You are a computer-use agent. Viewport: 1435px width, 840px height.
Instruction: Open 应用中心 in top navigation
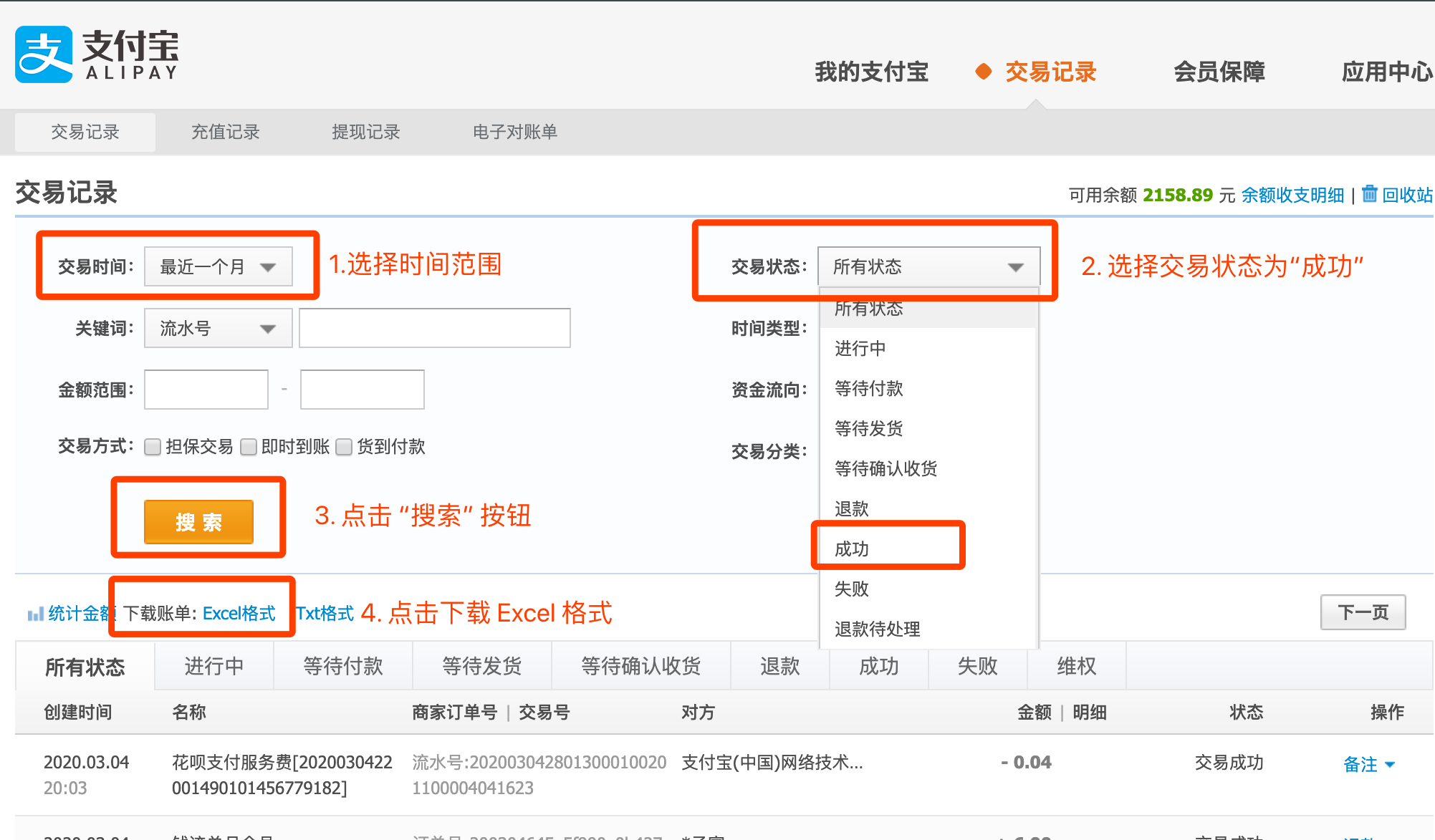pos(1388,72)
